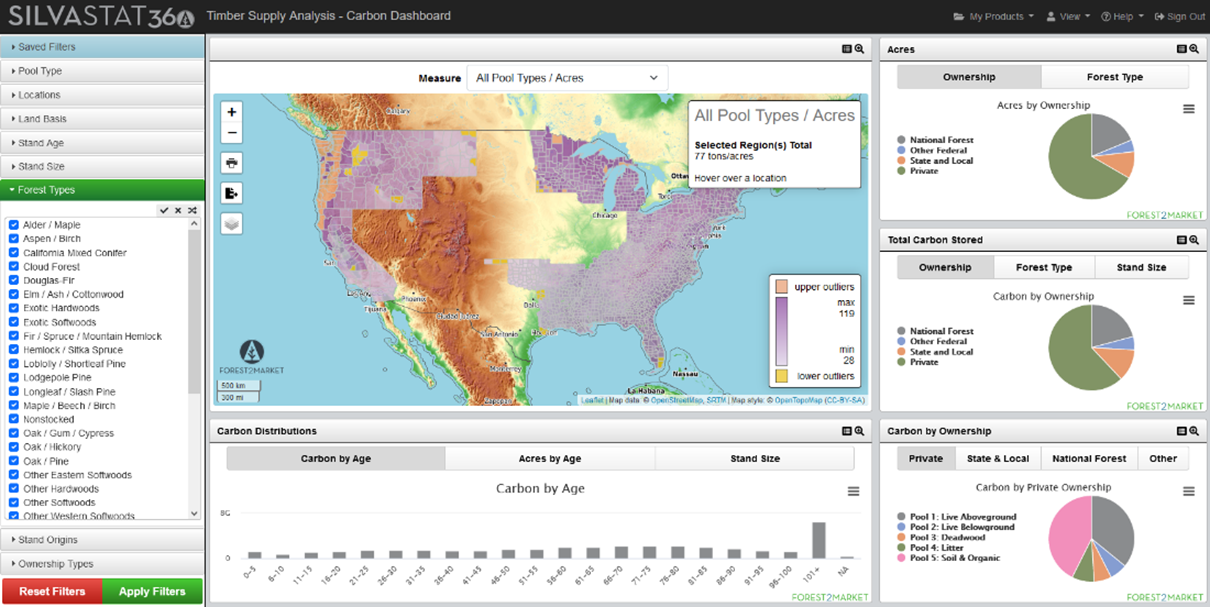
Task: Clear all forest types with X icon
Action: click(x=178, y=210)
